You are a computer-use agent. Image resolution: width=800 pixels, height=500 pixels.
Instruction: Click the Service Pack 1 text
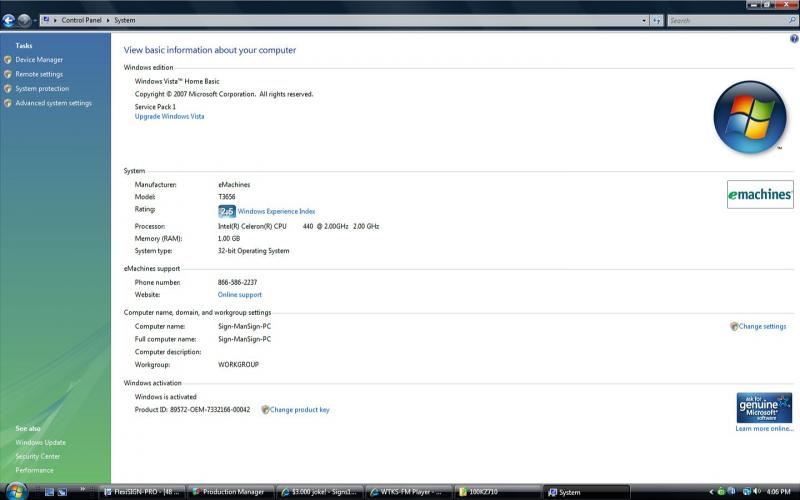tap(155, 107)
